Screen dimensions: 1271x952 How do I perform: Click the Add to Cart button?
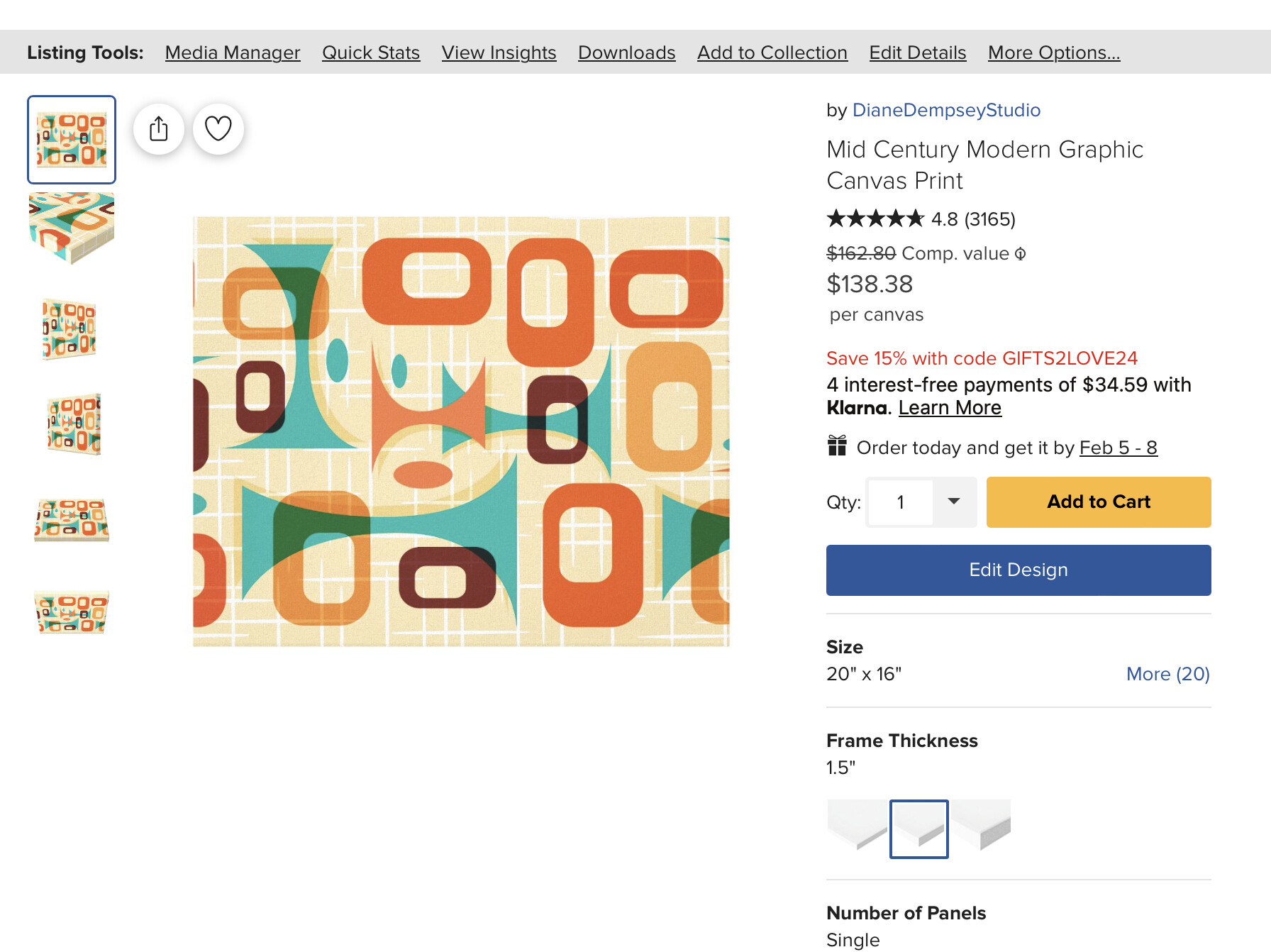click(1099, 502)
